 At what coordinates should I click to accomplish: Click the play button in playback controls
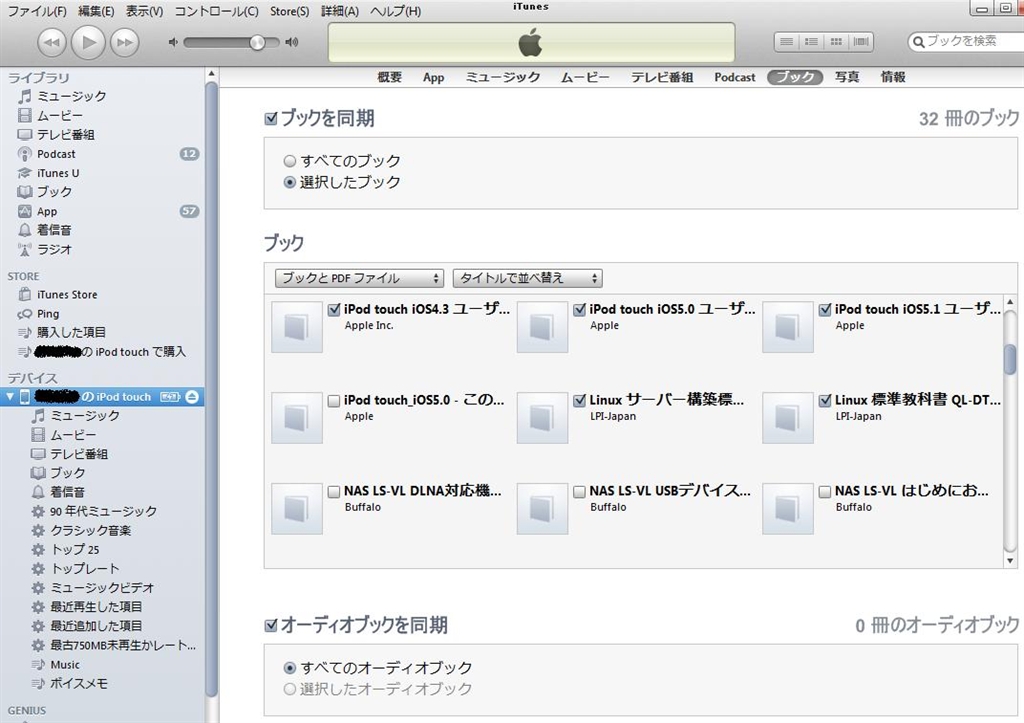[88, 42]
